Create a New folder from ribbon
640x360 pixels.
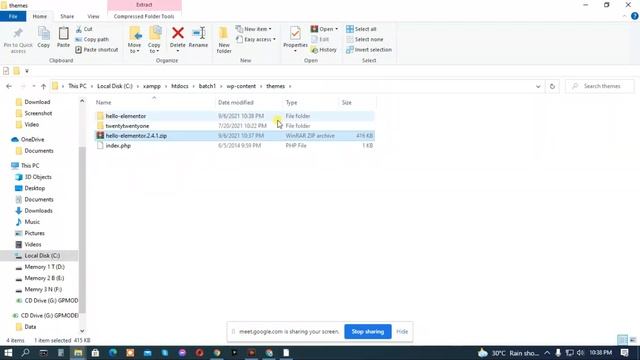(224, 40)
